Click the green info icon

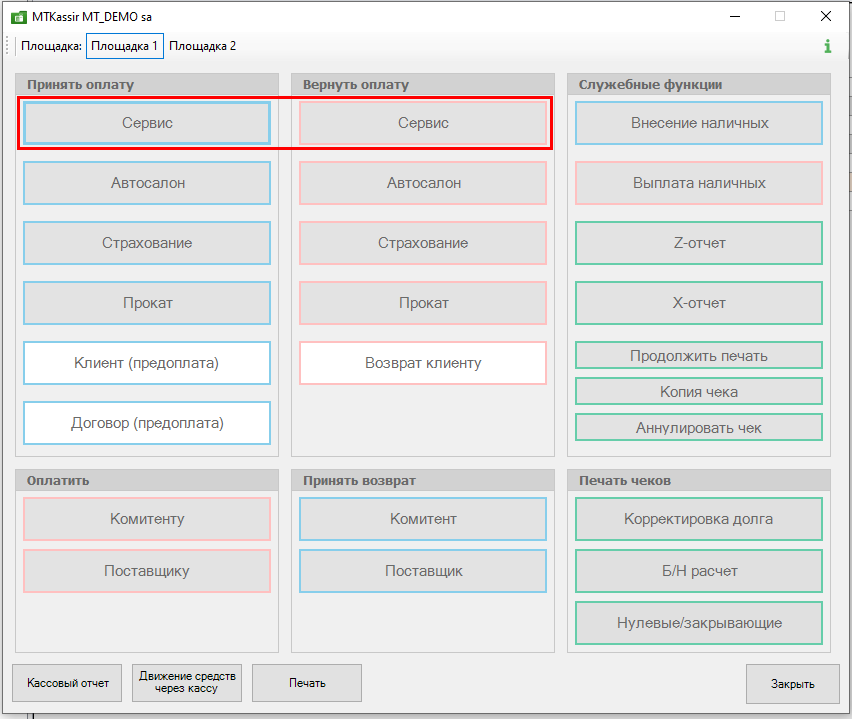coord(827,46)
